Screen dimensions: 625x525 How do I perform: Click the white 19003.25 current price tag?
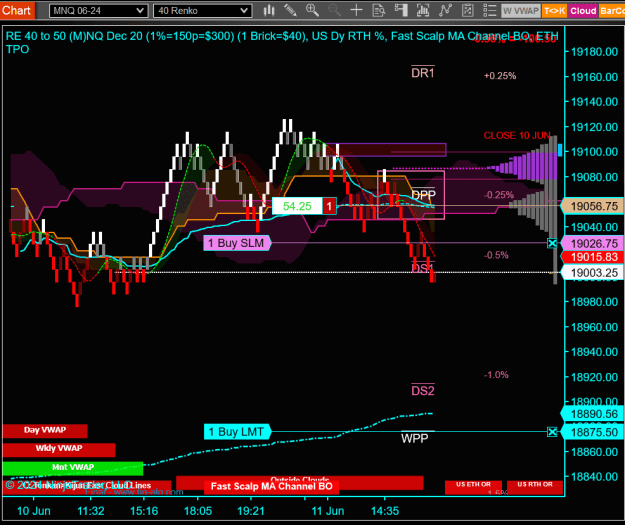point(593,273)
